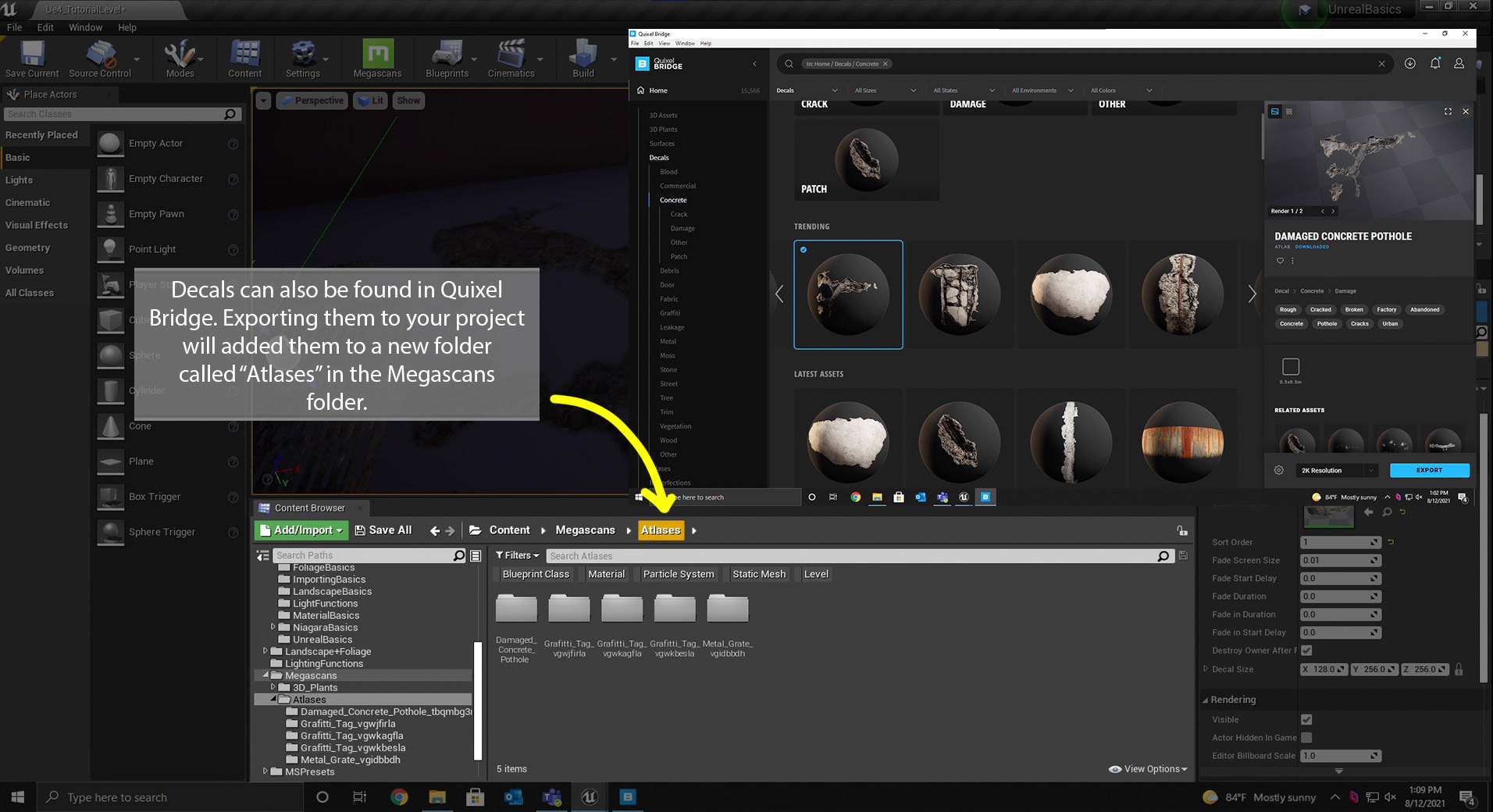Open Source Control toolbar icon
This screenshot has height=812, width=1493.
click(100, 59)
